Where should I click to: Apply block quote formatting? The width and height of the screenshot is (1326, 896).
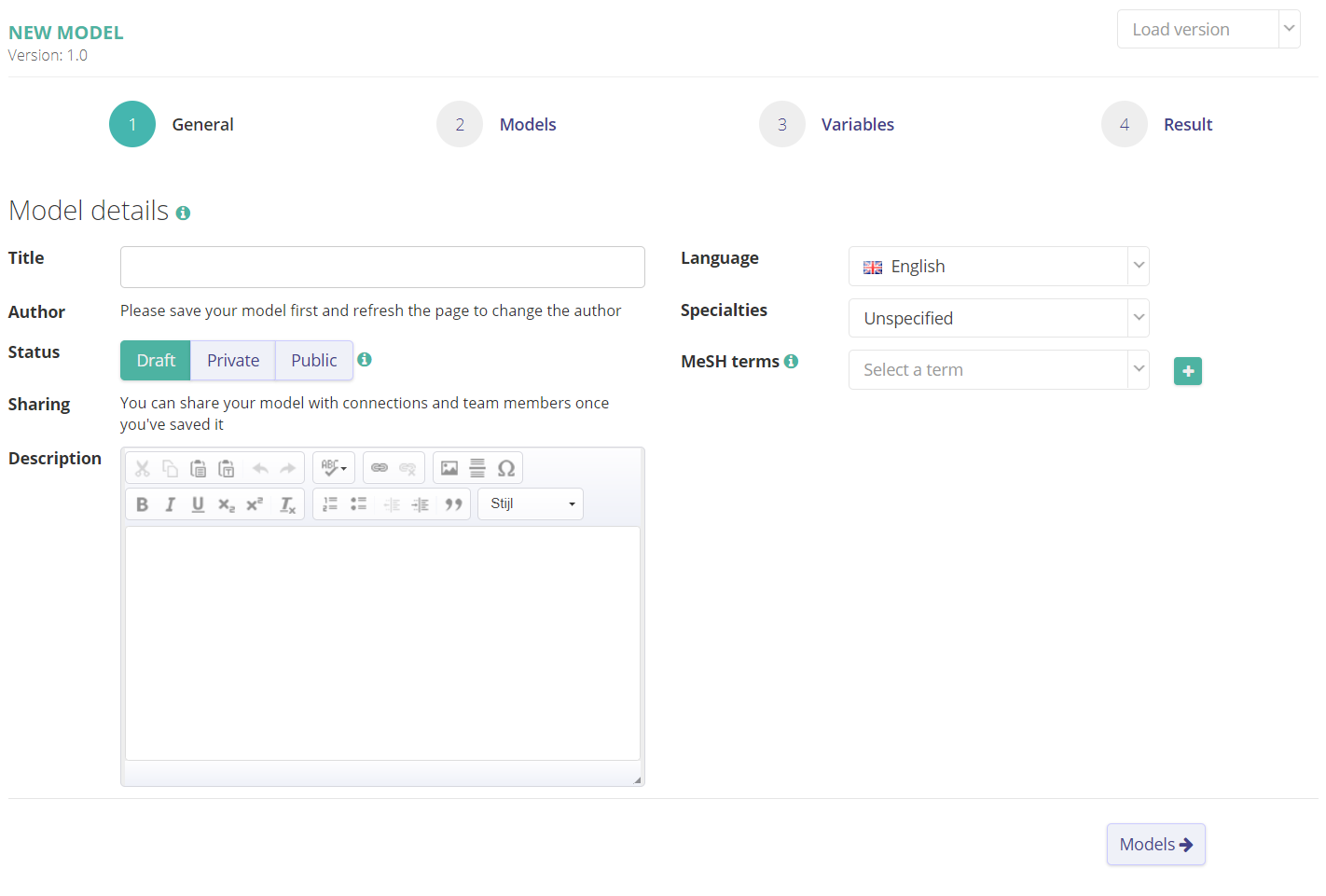(453, 504)
